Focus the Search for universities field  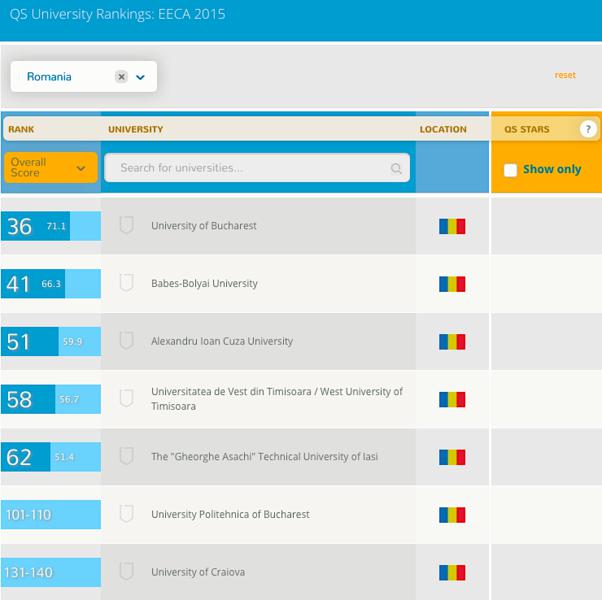click(x=257, y=168)
